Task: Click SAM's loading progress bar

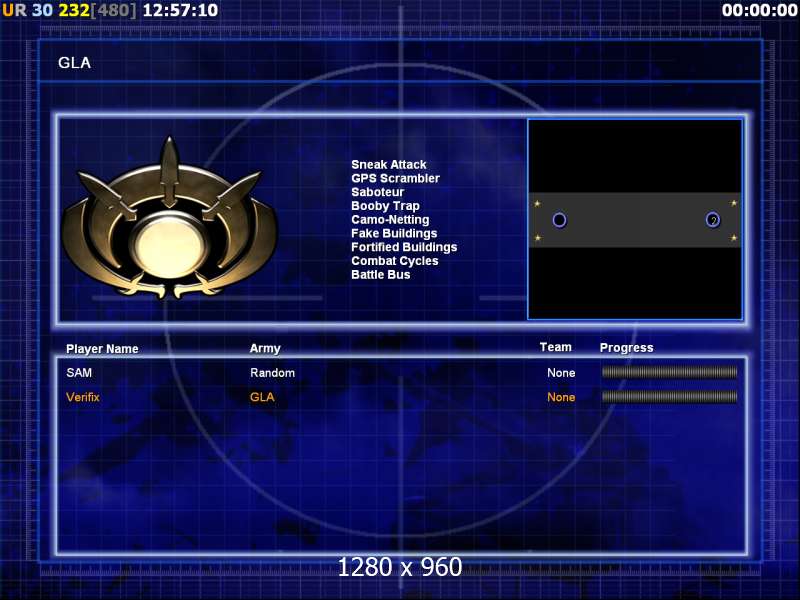Action: point(669,372)
